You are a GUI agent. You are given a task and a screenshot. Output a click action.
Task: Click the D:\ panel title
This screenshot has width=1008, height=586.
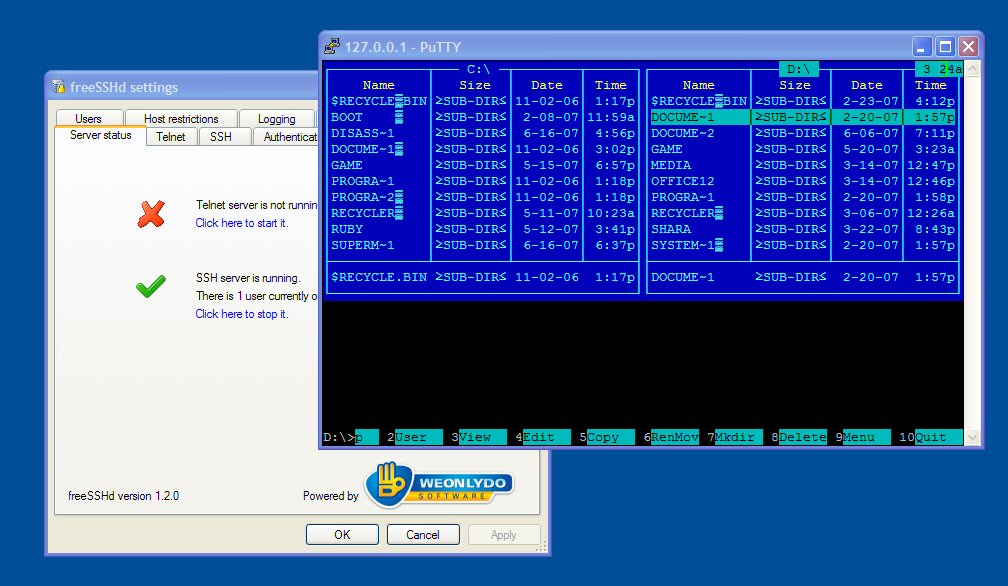798,69
